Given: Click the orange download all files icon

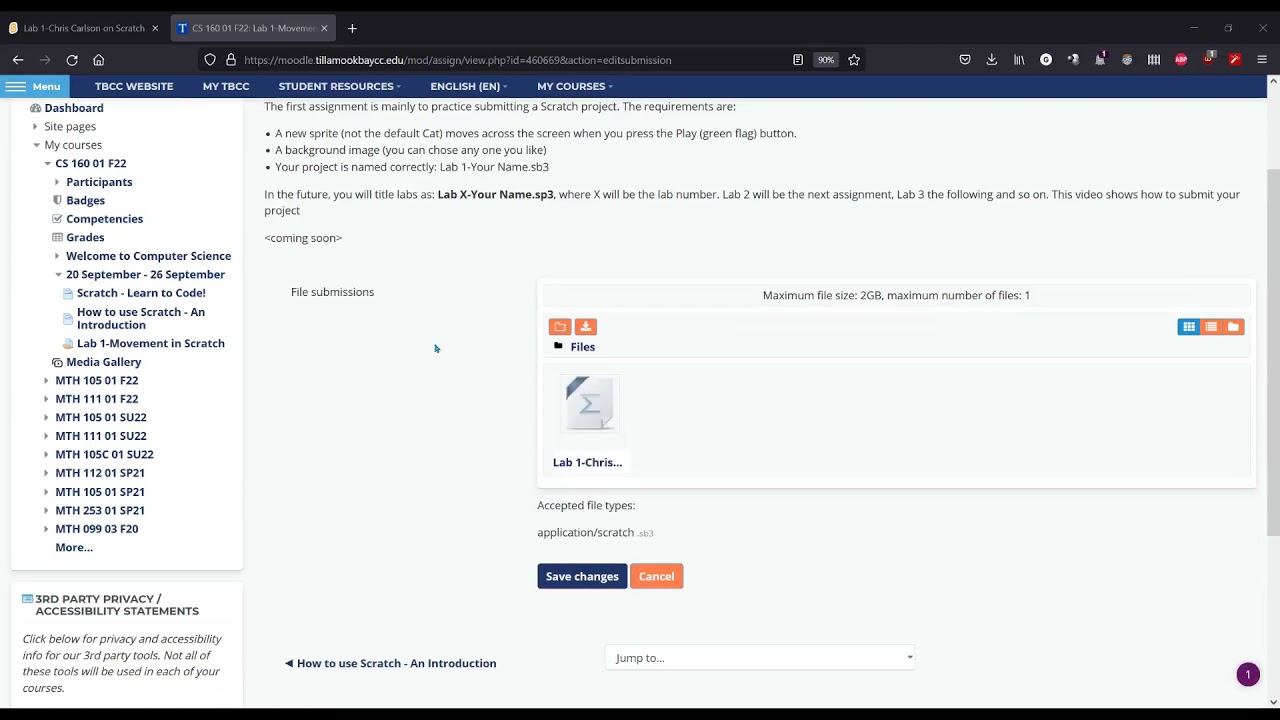Looking at the screenshot, I should pyautogui.click(x=586, y=327).
